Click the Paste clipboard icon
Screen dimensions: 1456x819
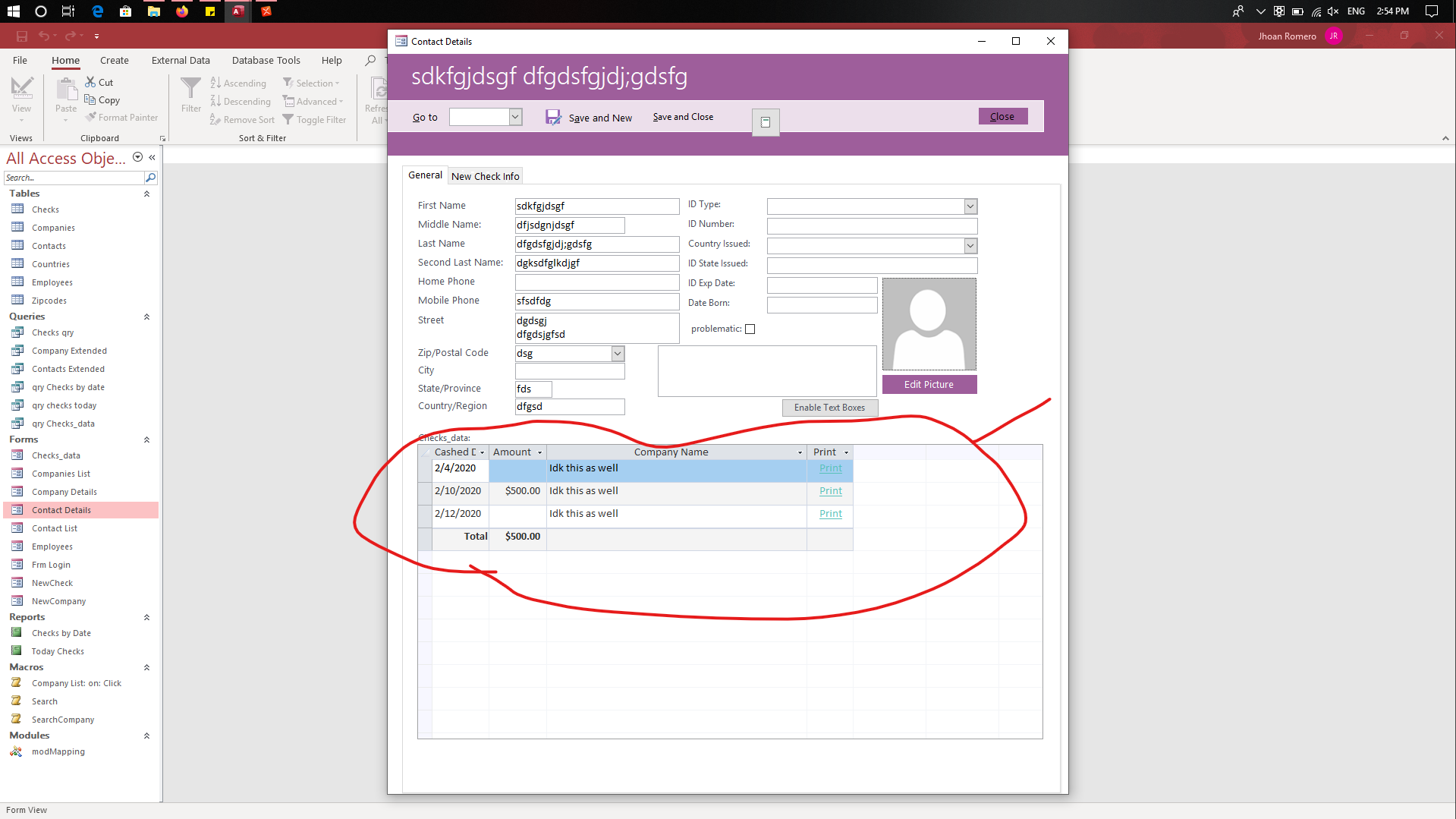[x=66, y=89]
